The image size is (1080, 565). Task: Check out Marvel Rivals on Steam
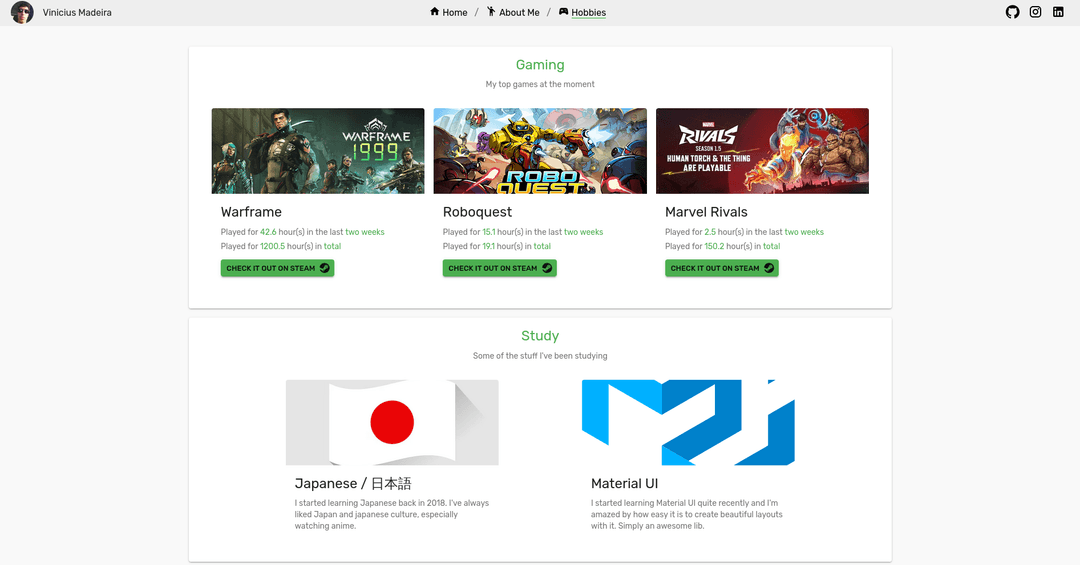click(722, 268)
